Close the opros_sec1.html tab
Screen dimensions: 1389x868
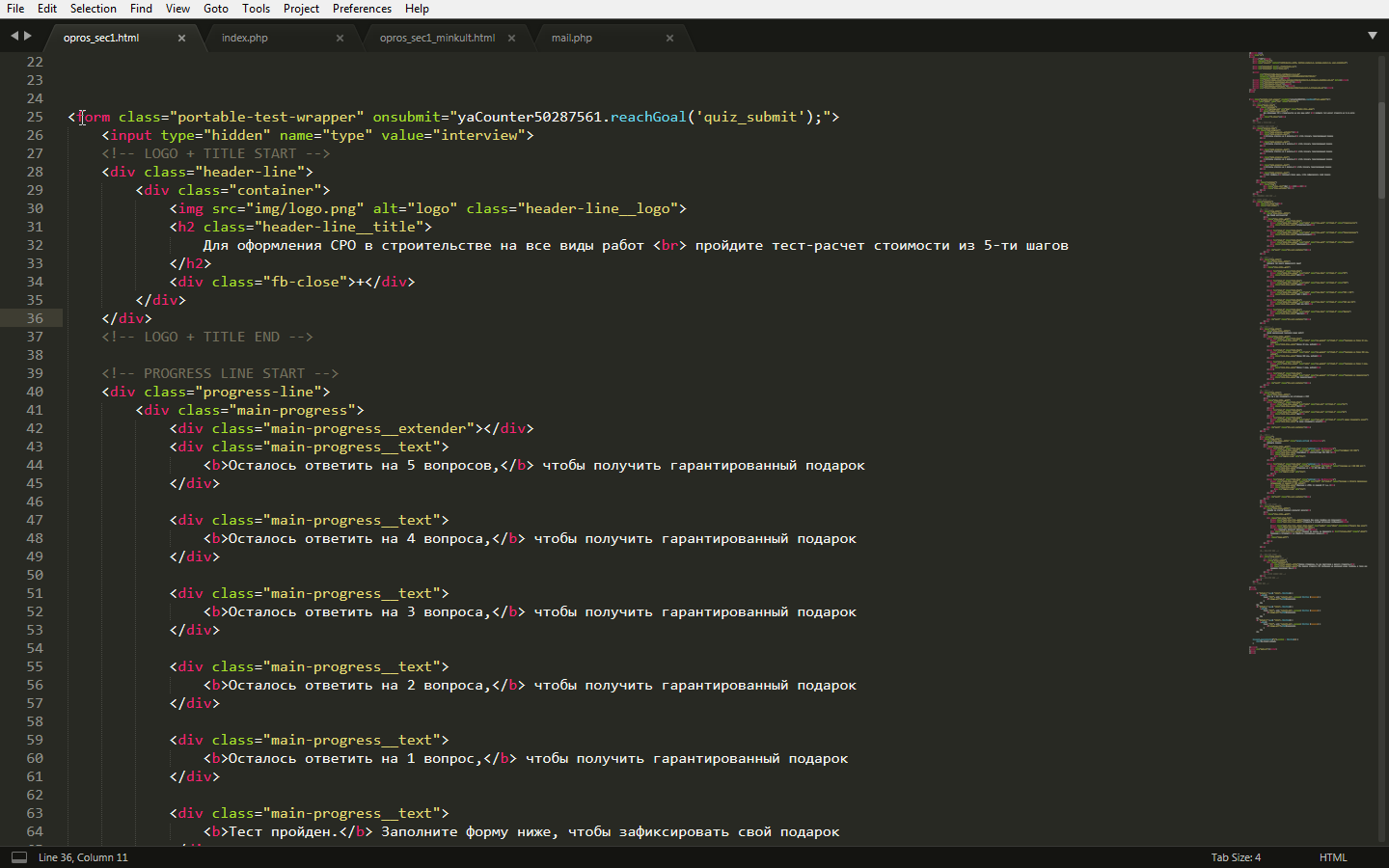point(181,39)
